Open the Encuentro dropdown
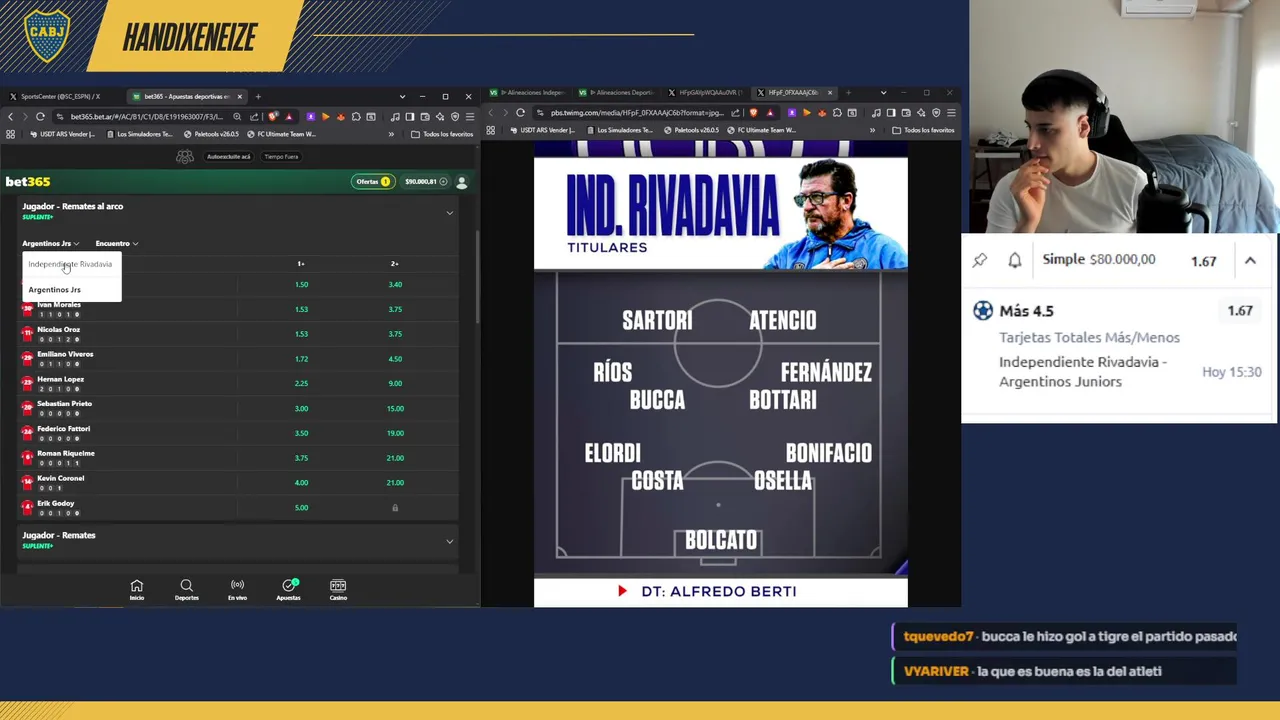 click(x=116, y=243)
